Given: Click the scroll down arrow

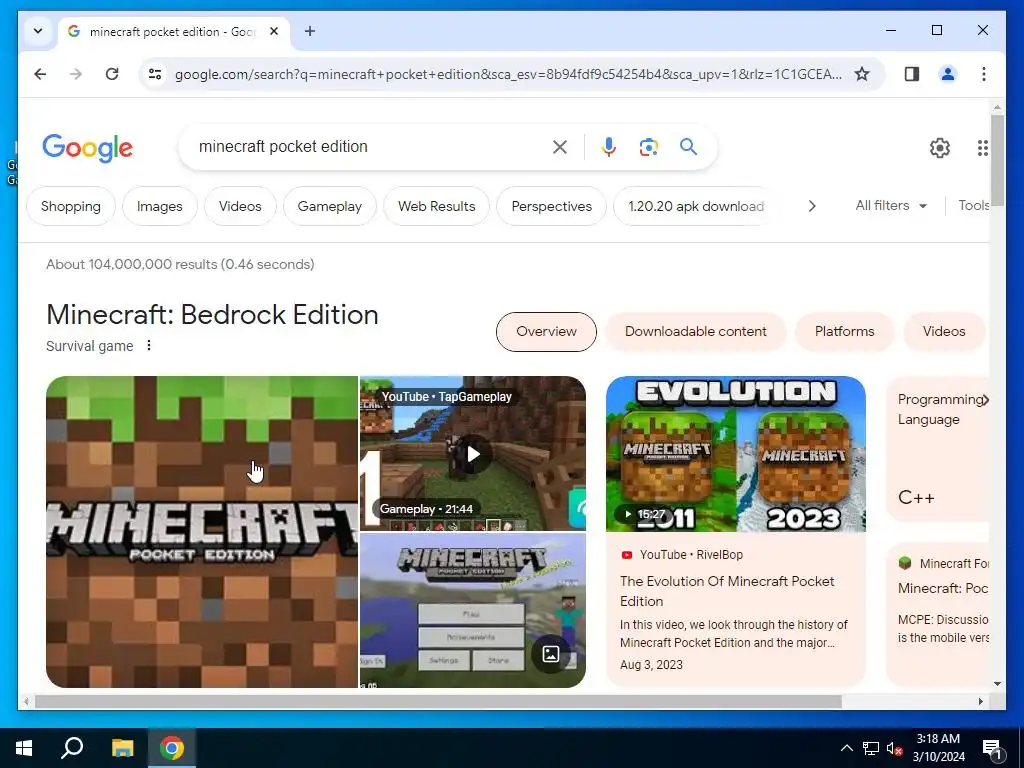Looking at the screenshot, I should point(997,684).
